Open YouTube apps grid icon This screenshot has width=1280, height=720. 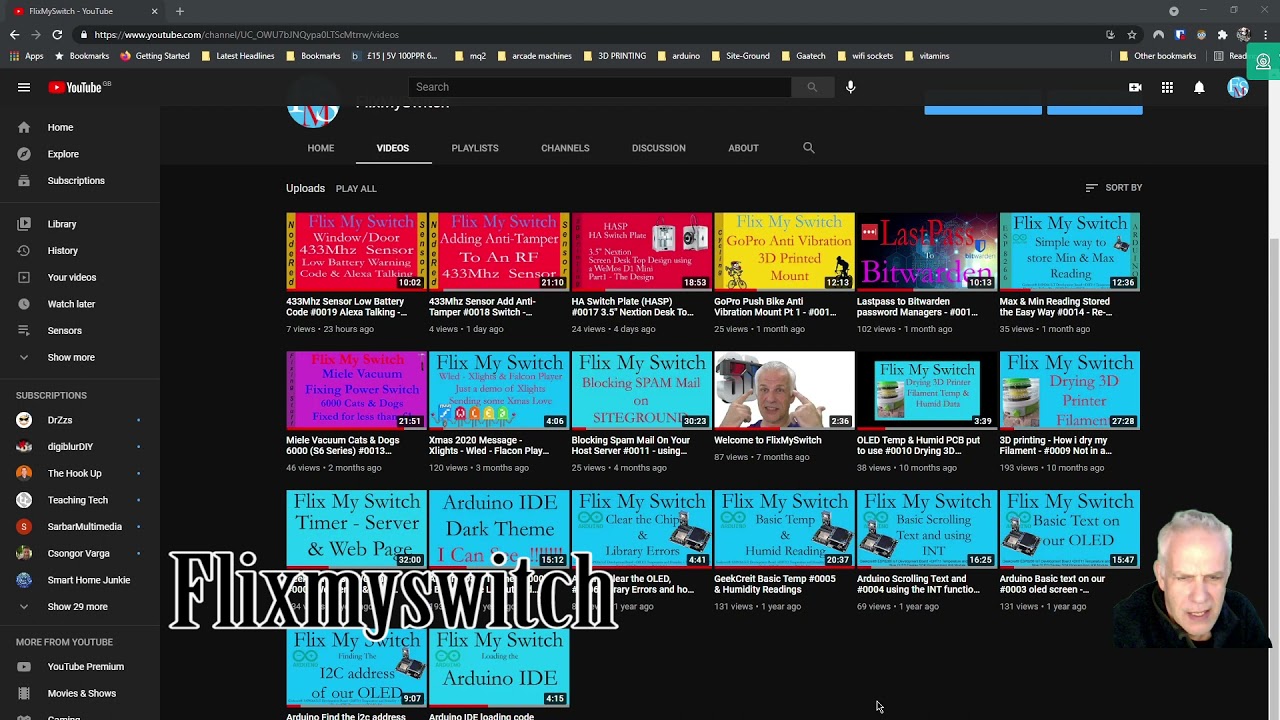coord(1167,87)
